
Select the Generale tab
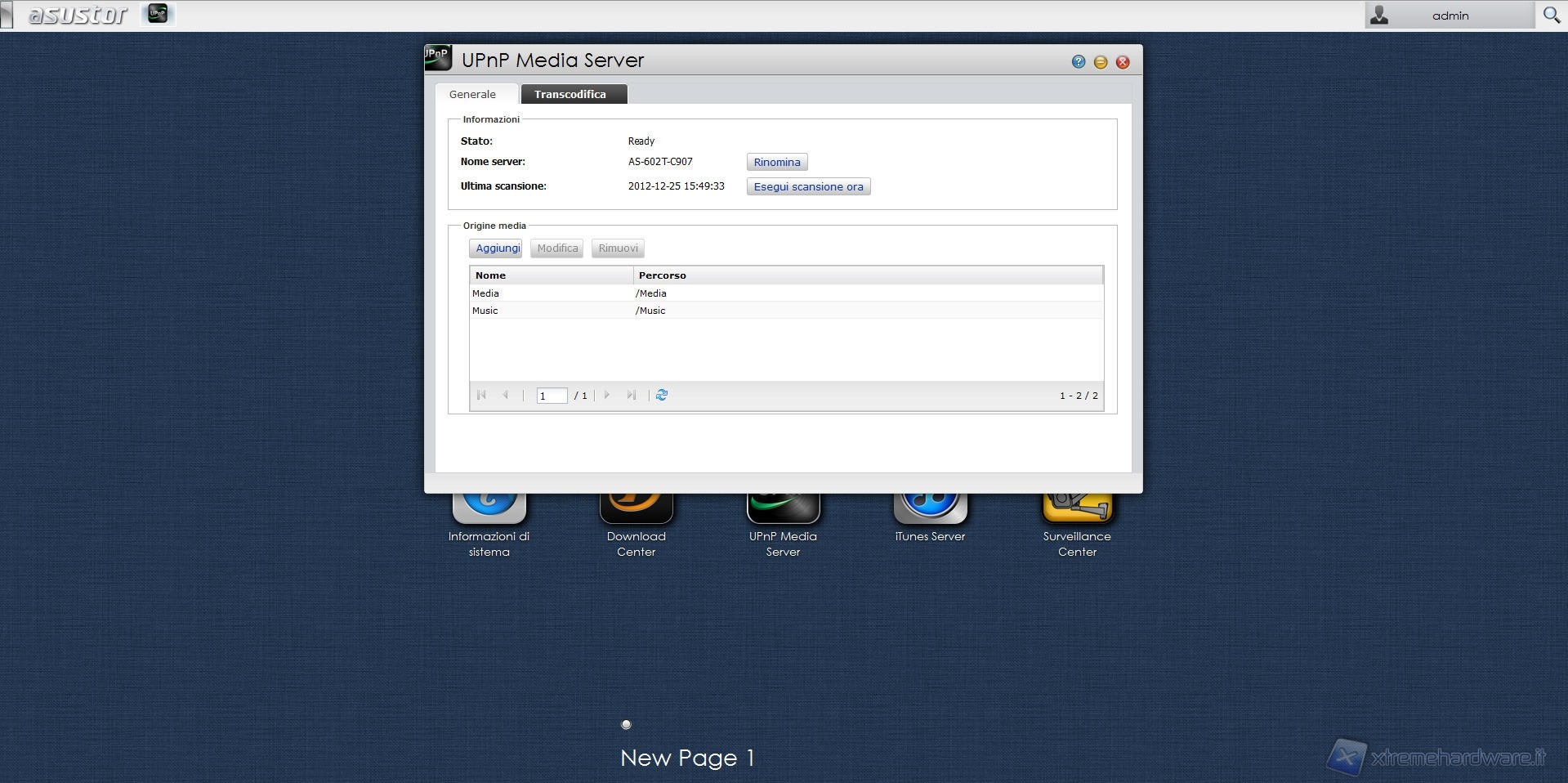point(472,94)
